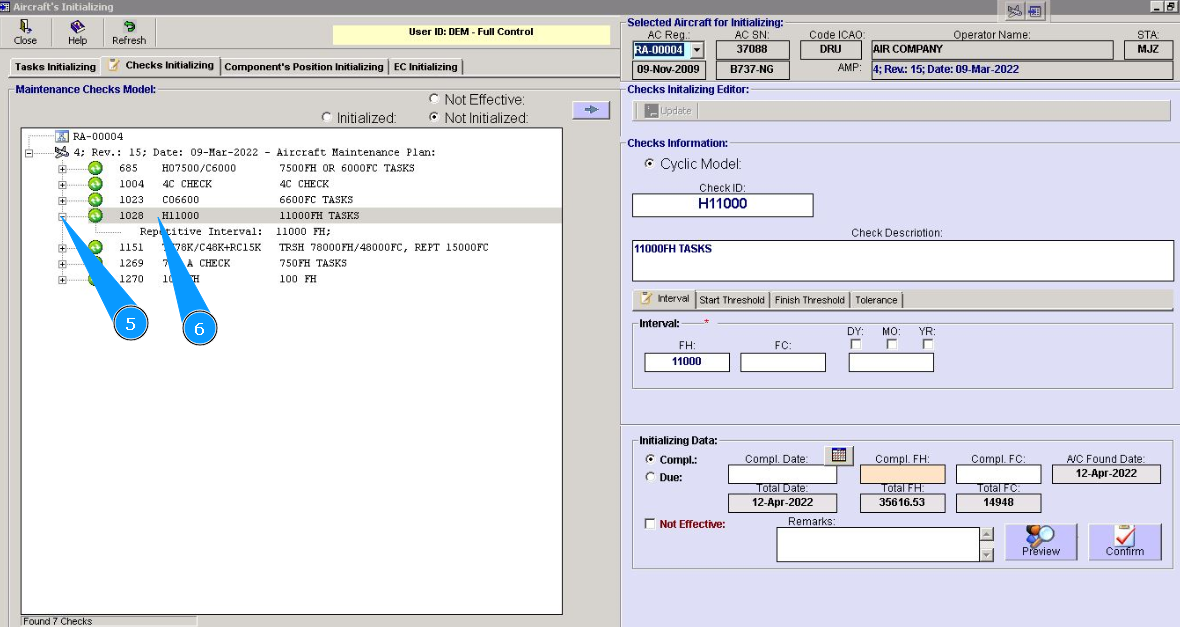Enable the Not Effective checkbox
Screen dimensions: 1180x633
(651, 524)
